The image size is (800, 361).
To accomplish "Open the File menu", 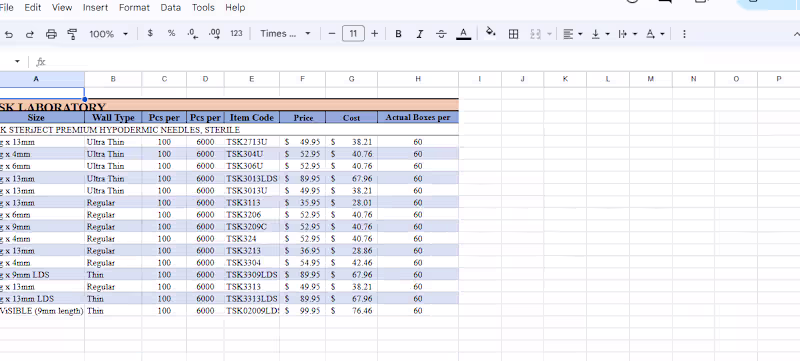I will [x=7, y=8].
